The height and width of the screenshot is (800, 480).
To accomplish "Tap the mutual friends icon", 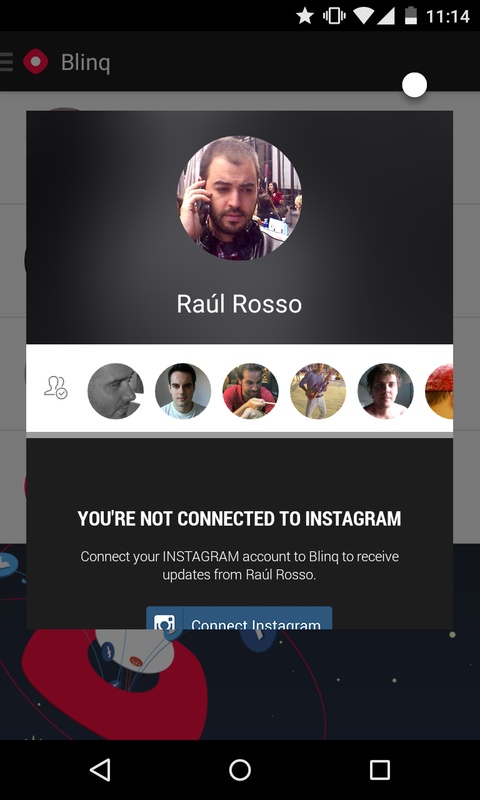I will (x=56, y=388).
